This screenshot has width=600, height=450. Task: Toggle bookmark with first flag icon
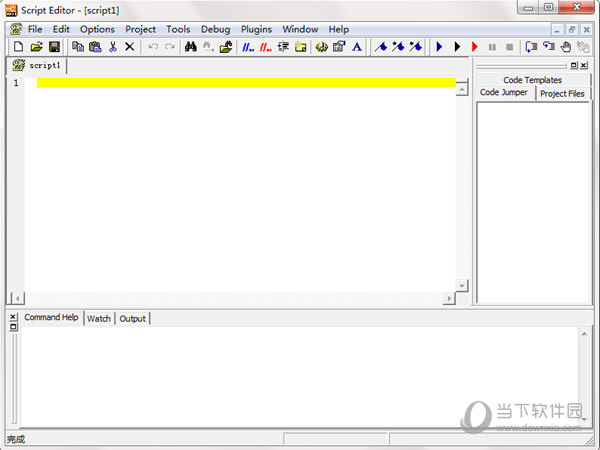pos(381,47)
